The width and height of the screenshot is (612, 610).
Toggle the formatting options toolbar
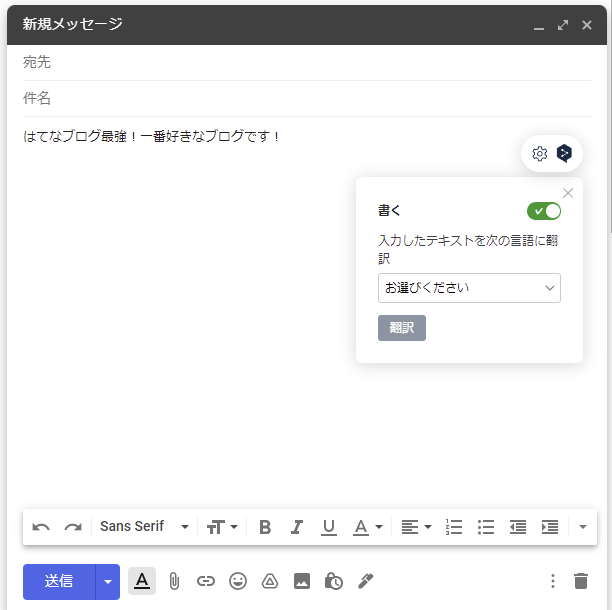coord(142,581)
